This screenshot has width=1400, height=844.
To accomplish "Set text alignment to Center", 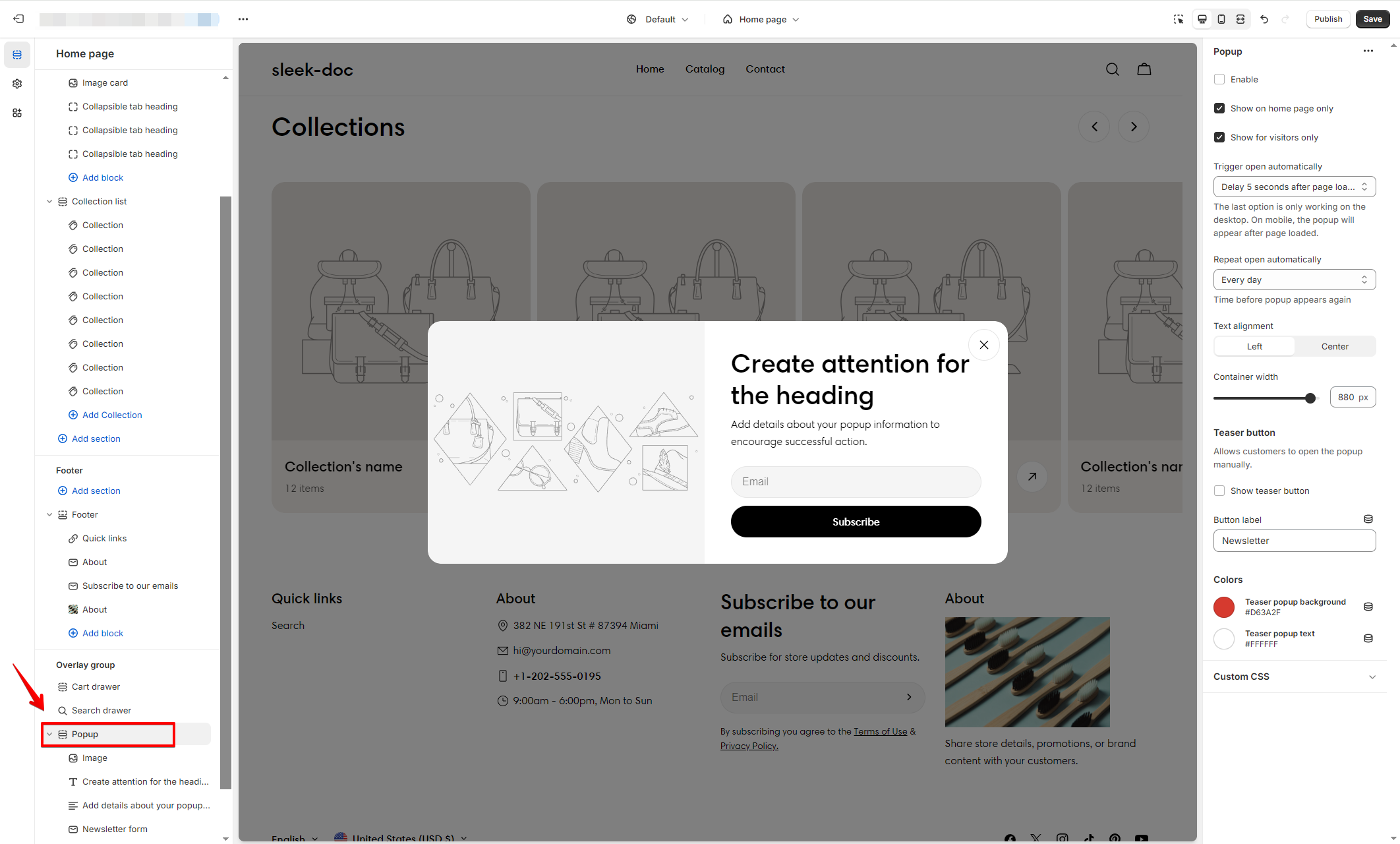I will pos(1335,346).
